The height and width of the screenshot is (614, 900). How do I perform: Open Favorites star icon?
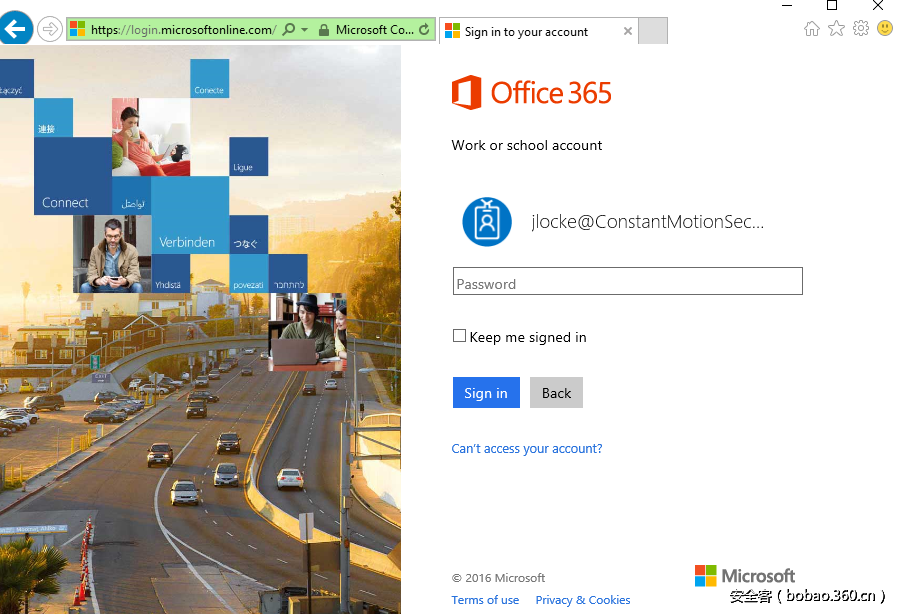836,28
